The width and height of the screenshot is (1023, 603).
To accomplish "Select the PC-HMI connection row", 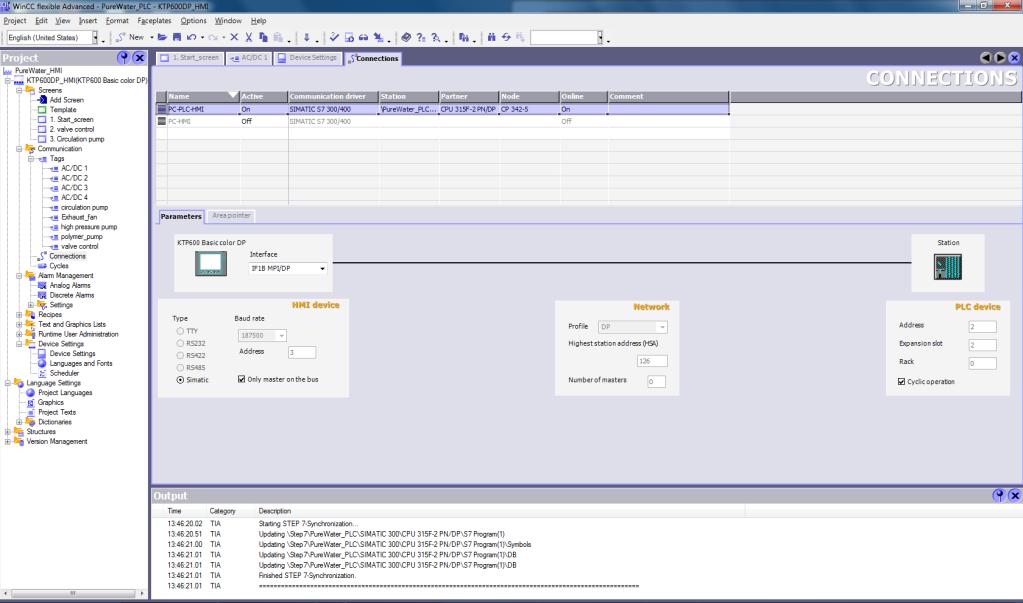I will (x=442, y=121).
